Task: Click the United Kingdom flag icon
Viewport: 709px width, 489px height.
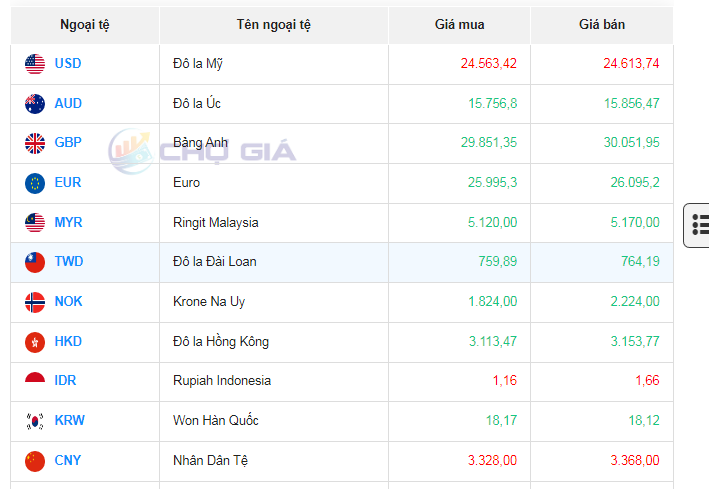Action: click(x=35, y=143)
